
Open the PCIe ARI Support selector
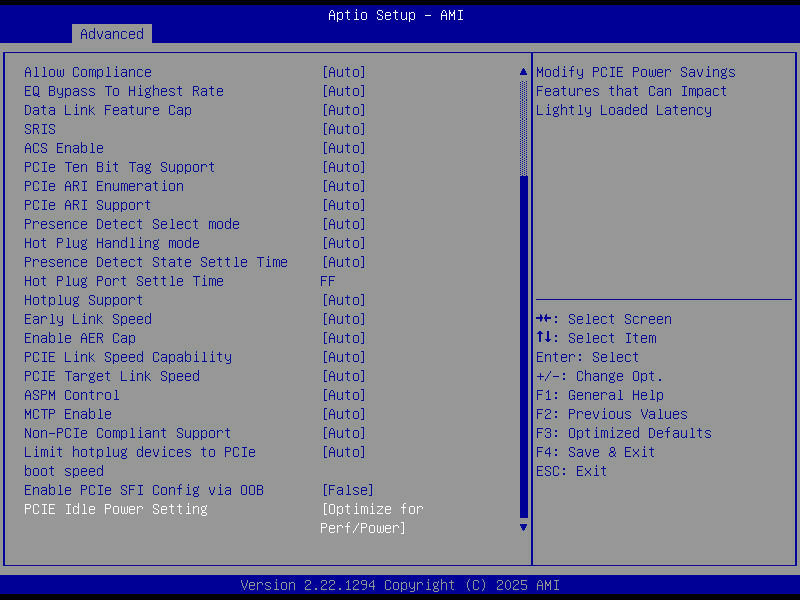[344, 204]
